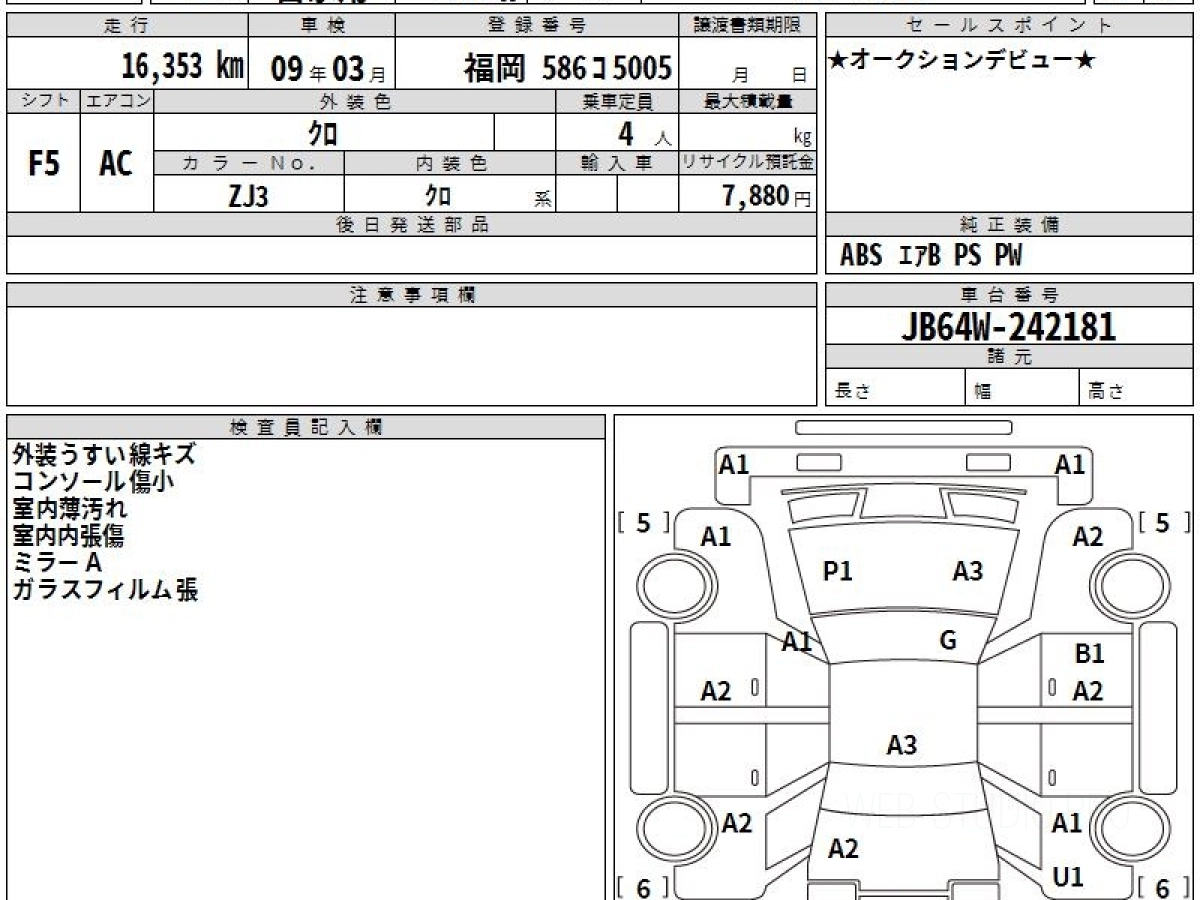Viewport: 1200px width, 900px height.
Task: Click the U1 mark in the diagram
Action: click(x=1068, y=877)
